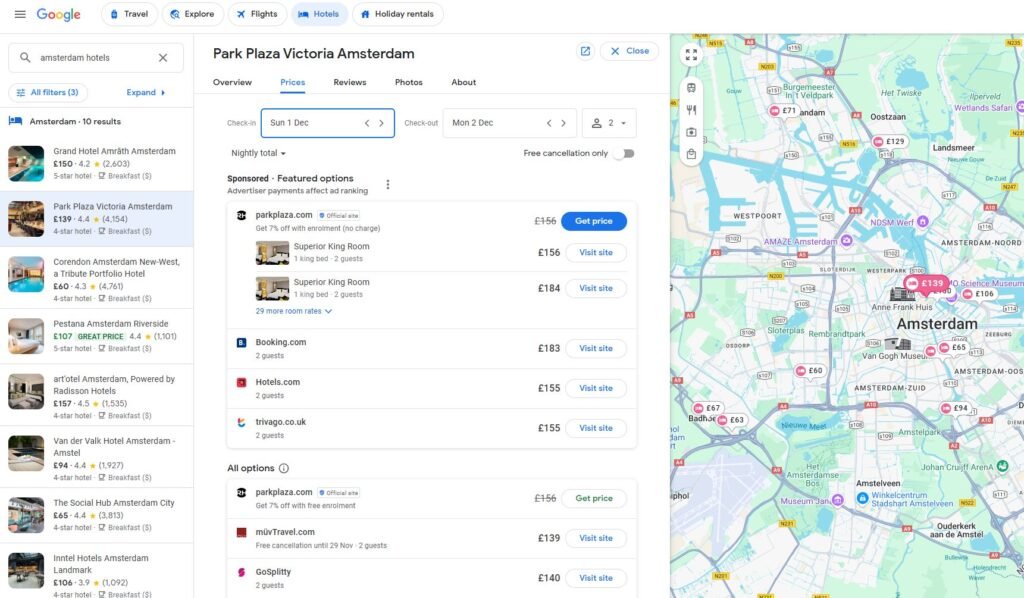This screenshot has width=1024, height=598.
Task: Enter fullscreen map view
Action: tap(691, 55)
